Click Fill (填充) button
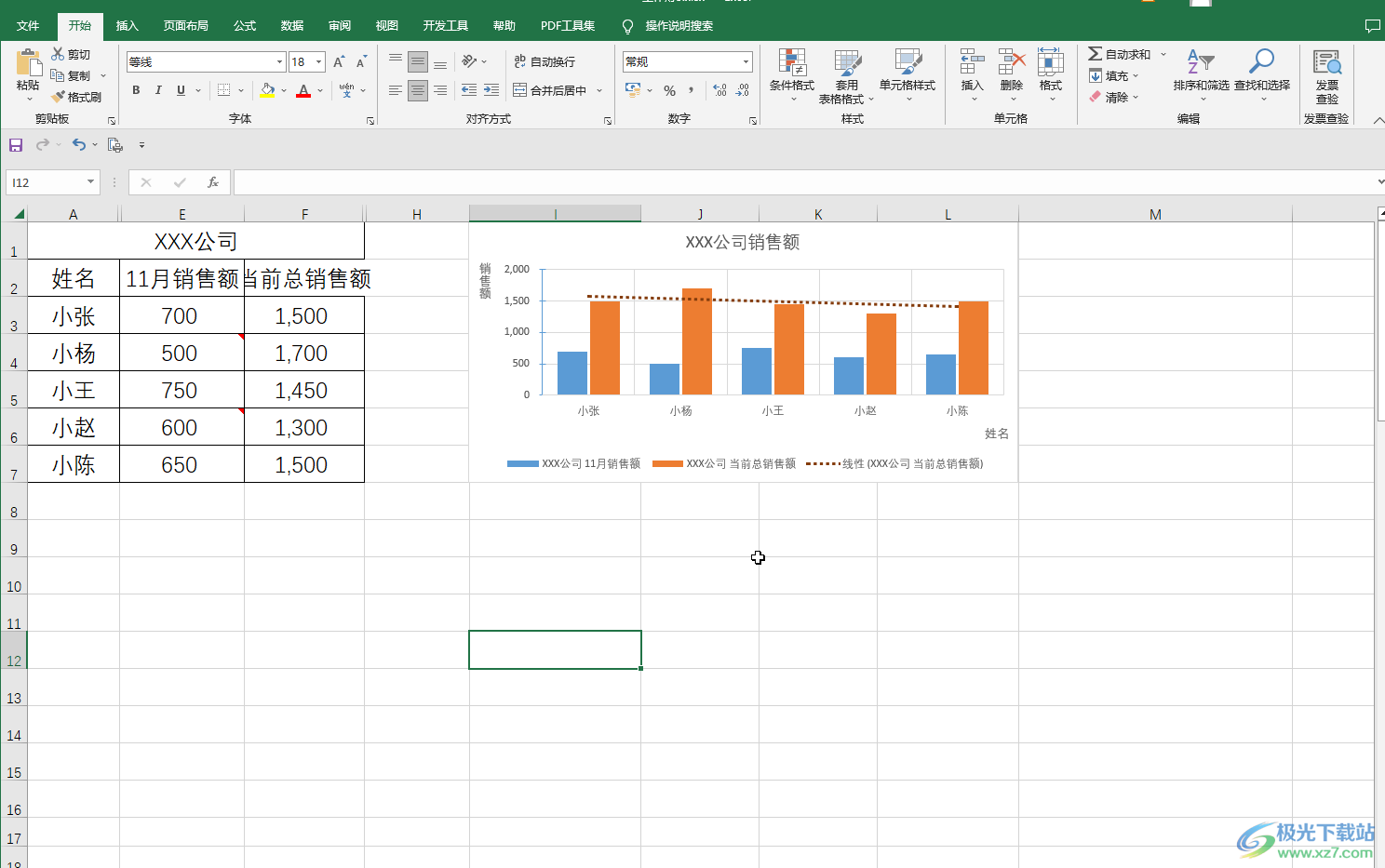The height and width of the screenshot is (868, 1385). point(1114,76)
